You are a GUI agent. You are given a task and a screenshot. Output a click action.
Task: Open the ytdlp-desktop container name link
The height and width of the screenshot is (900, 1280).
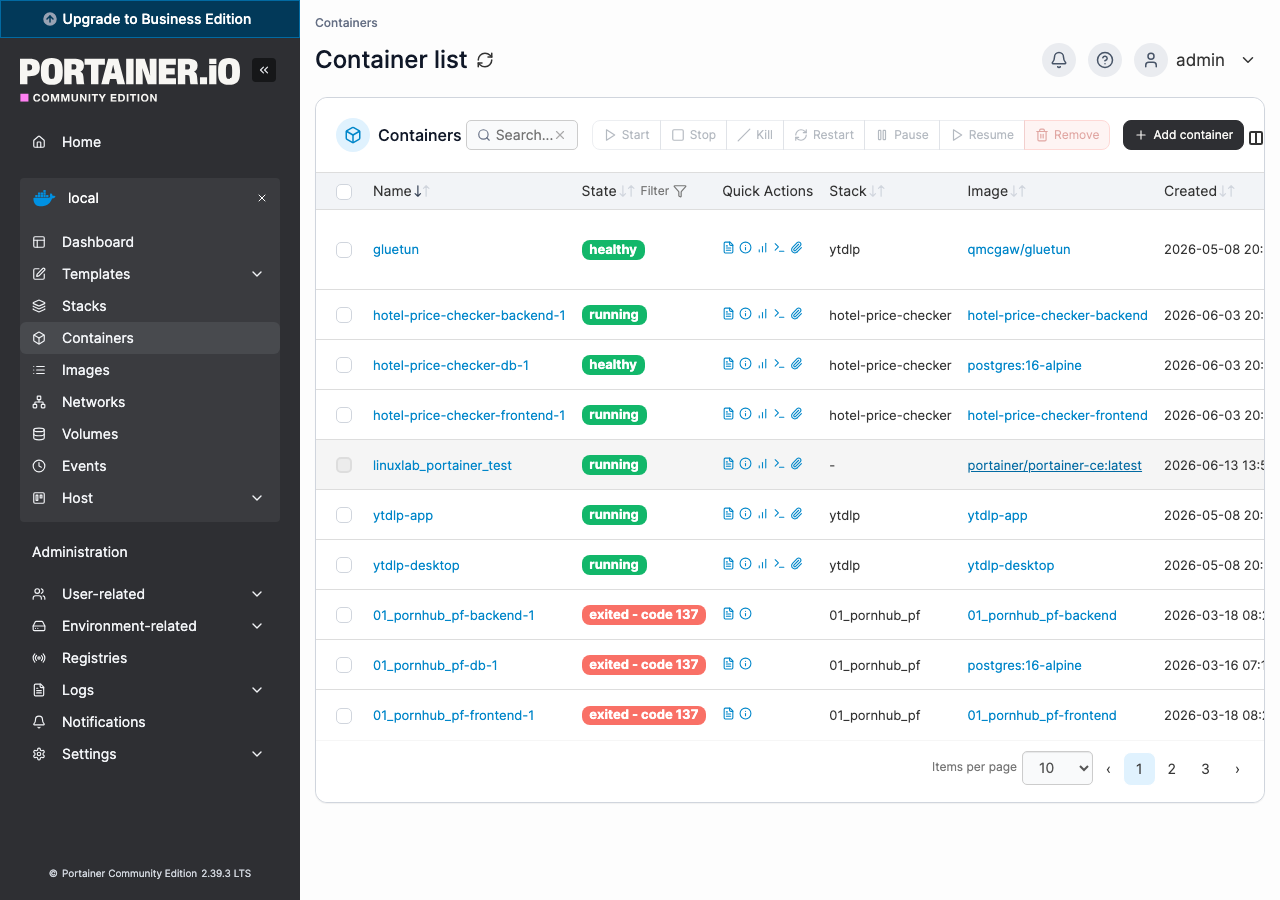pos(416,565)
